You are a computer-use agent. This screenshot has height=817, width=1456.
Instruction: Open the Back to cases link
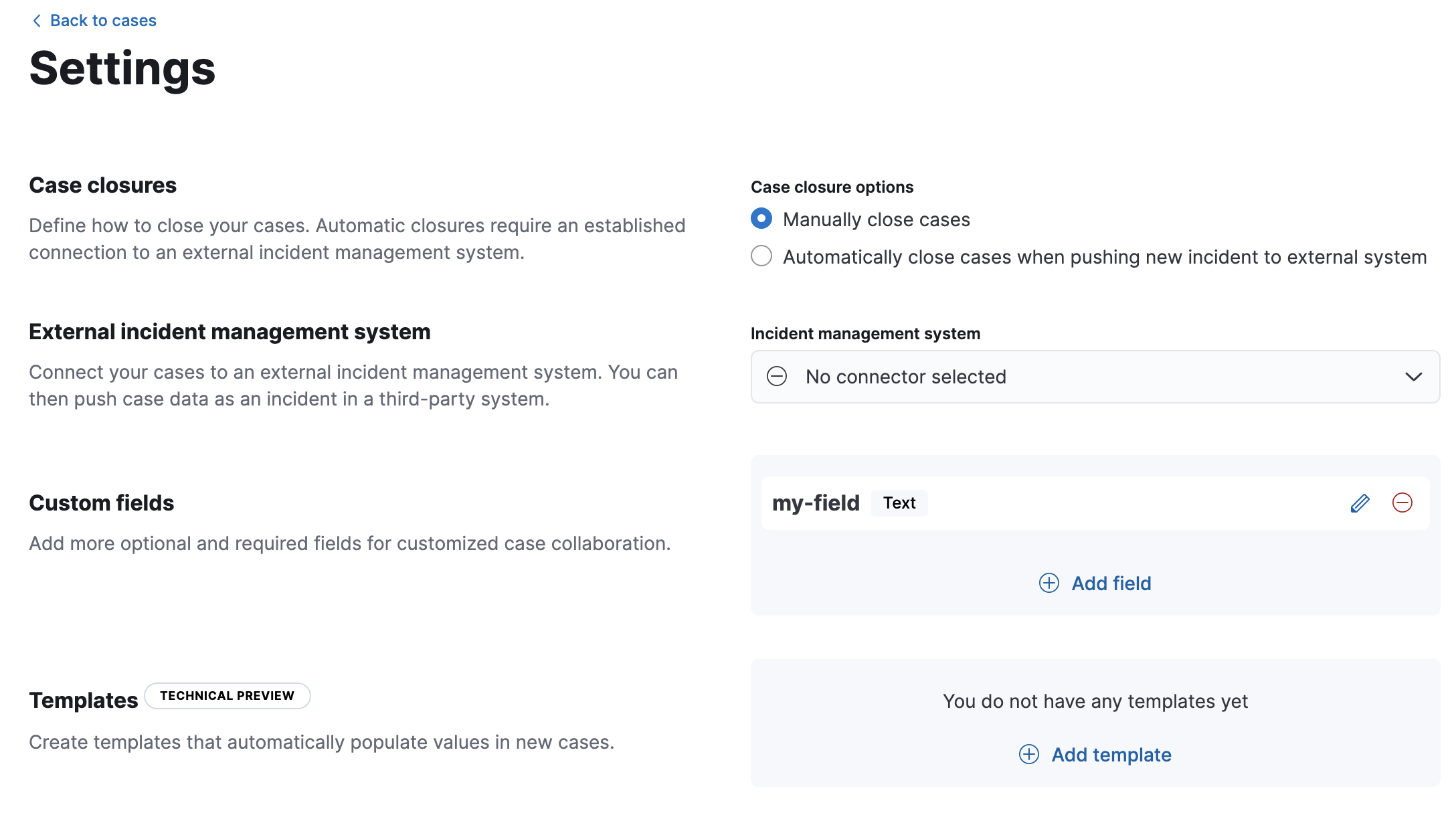(x=102, y=20)
